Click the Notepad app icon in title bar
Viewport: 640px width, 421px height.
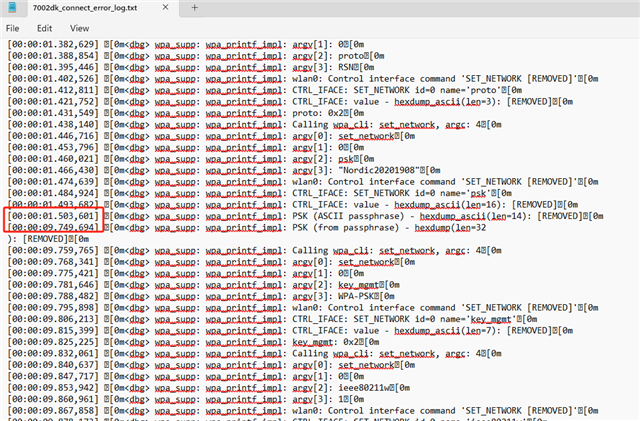click(x=13, y=8)
